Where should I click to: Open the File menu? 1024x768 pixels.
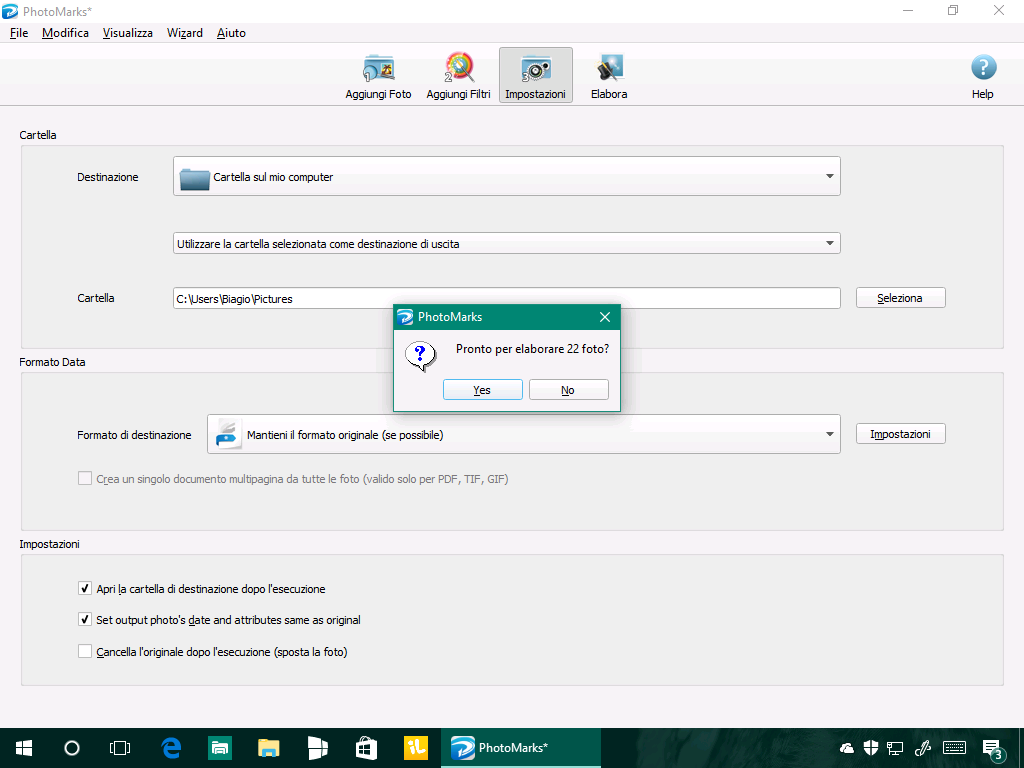click(x=19, y=33)
